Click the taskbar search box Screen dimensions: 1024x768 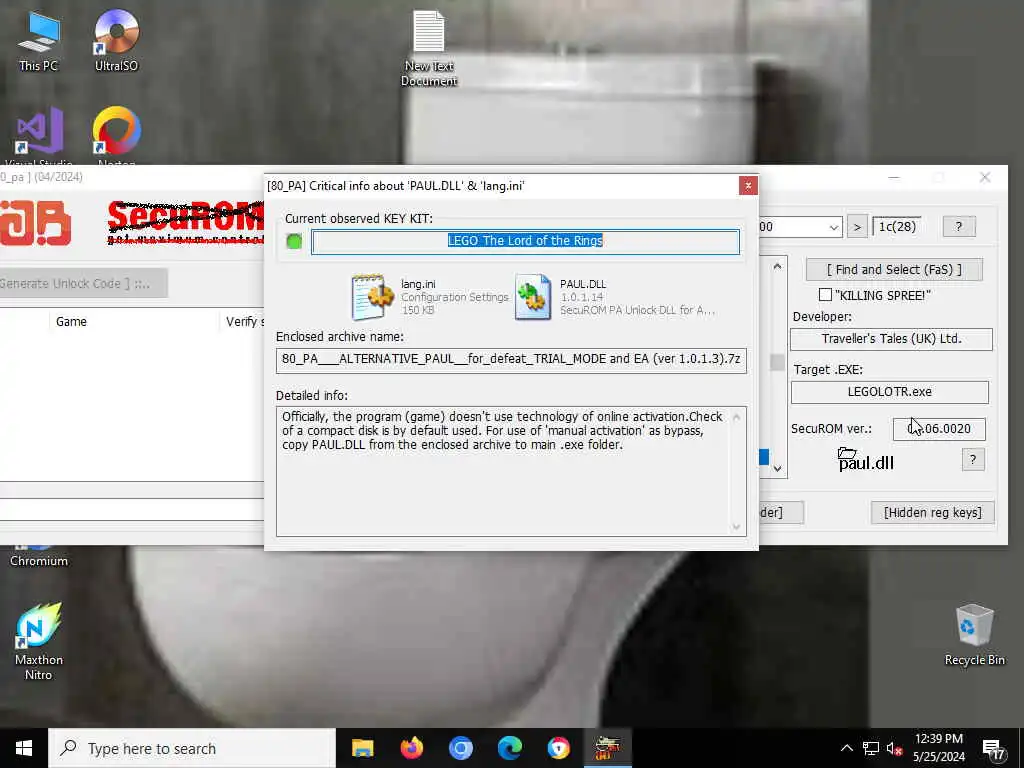click(192, 748)
